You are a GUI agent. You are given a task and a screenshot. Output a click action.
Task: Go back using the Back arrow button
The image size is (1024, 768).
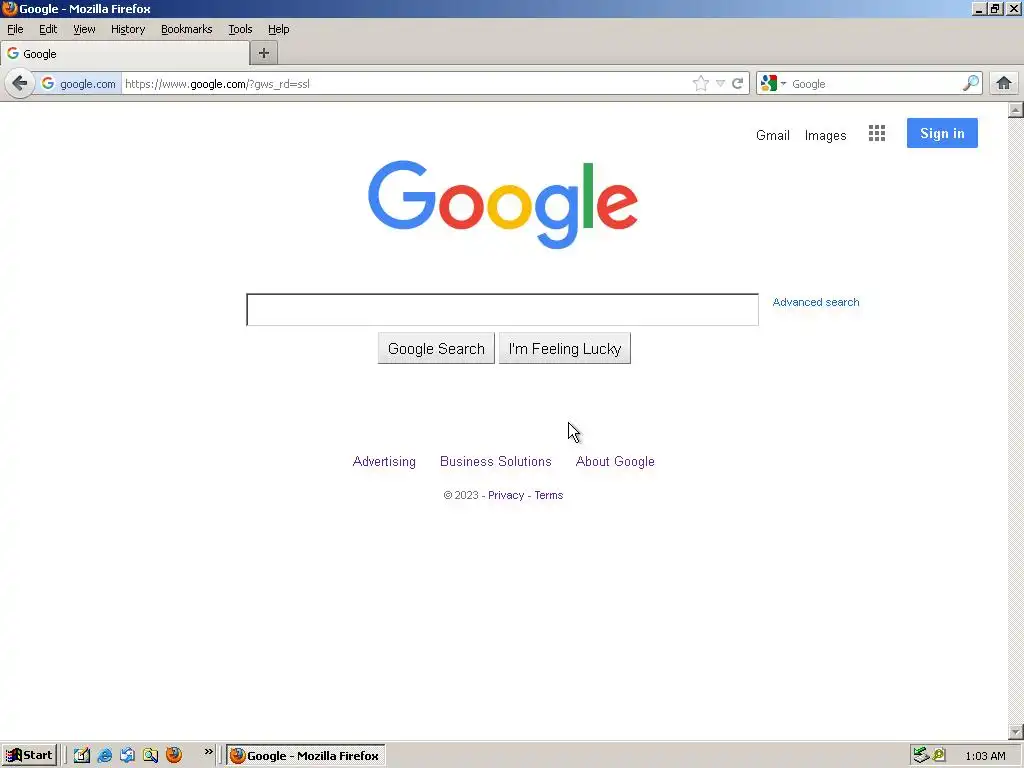tap(20, 84)
